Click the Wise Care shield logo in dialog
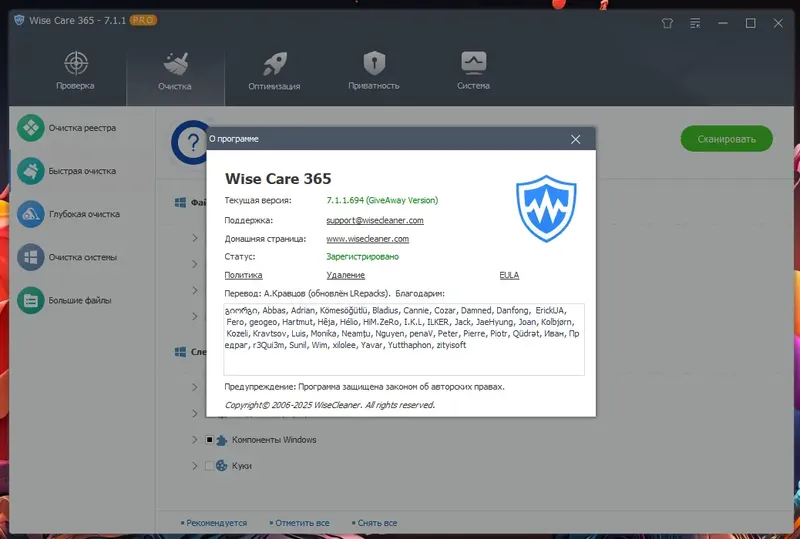 click(546, 208)
